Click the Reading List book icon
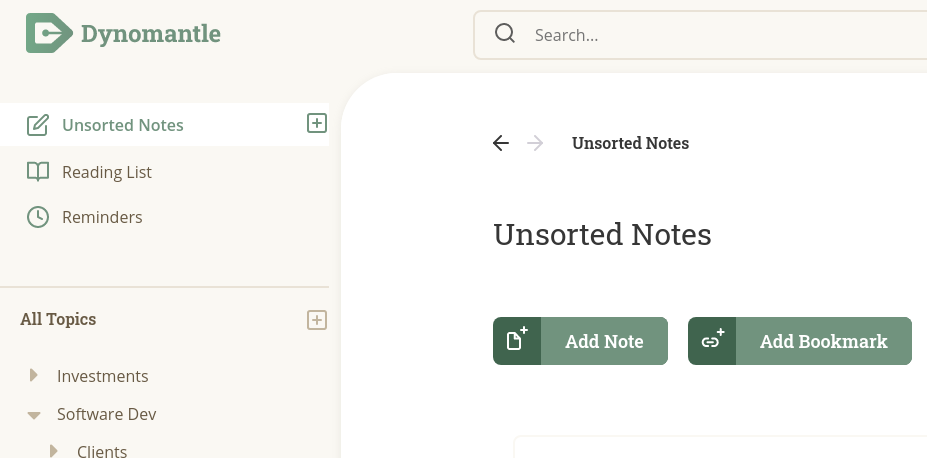 pyautogui.click(x=38, y=172)
